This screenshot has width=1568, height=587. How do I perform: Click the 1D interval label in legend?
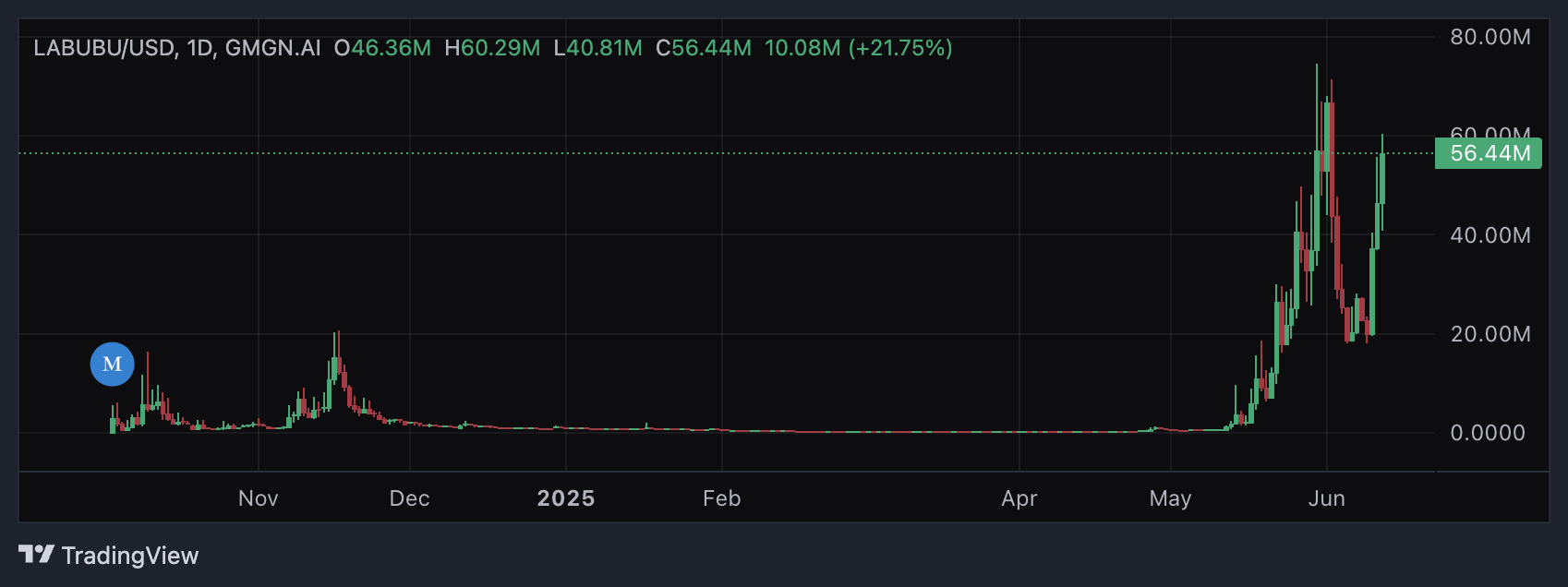click(200, 48)
